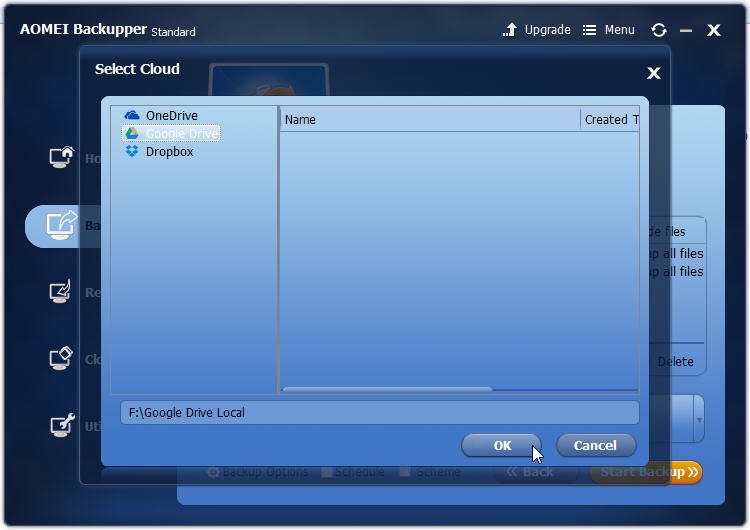Click Upgrade text in title bar
The image size is (750, 530).
tap(548, 30)
